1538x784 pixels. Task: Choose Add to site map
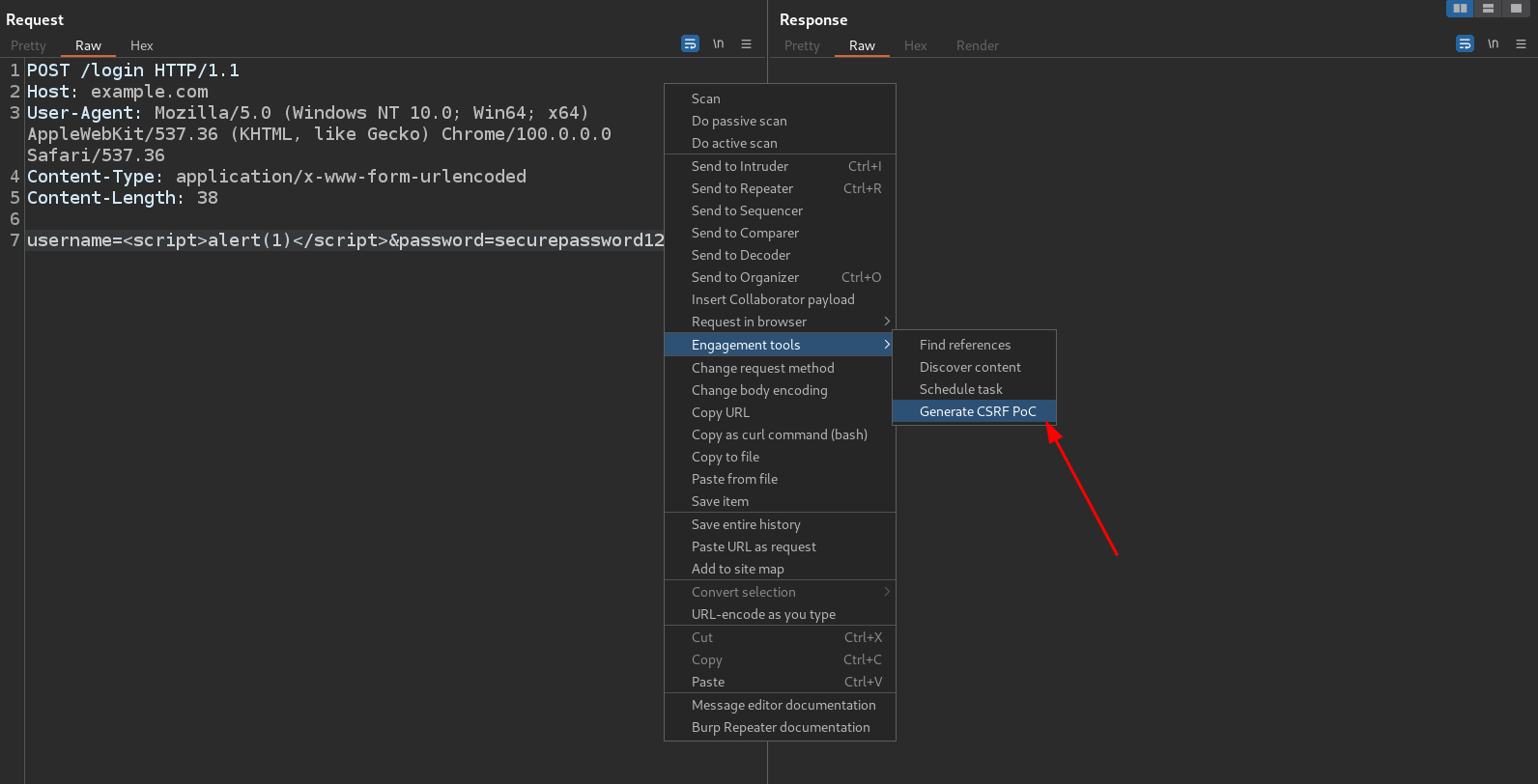pyautogui.click(x=780, y=569)
